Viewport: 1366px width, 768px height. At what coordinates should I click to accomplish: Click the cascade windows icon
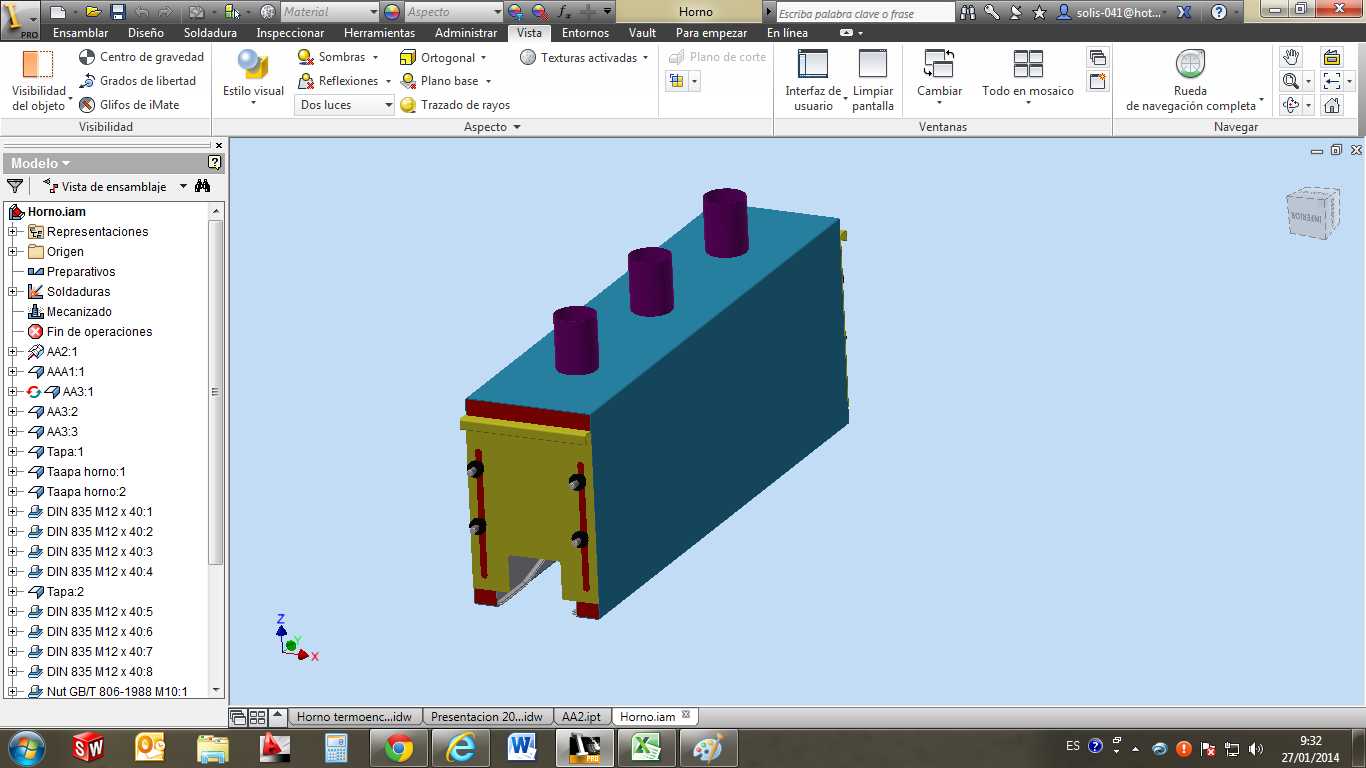[1098, 57]
